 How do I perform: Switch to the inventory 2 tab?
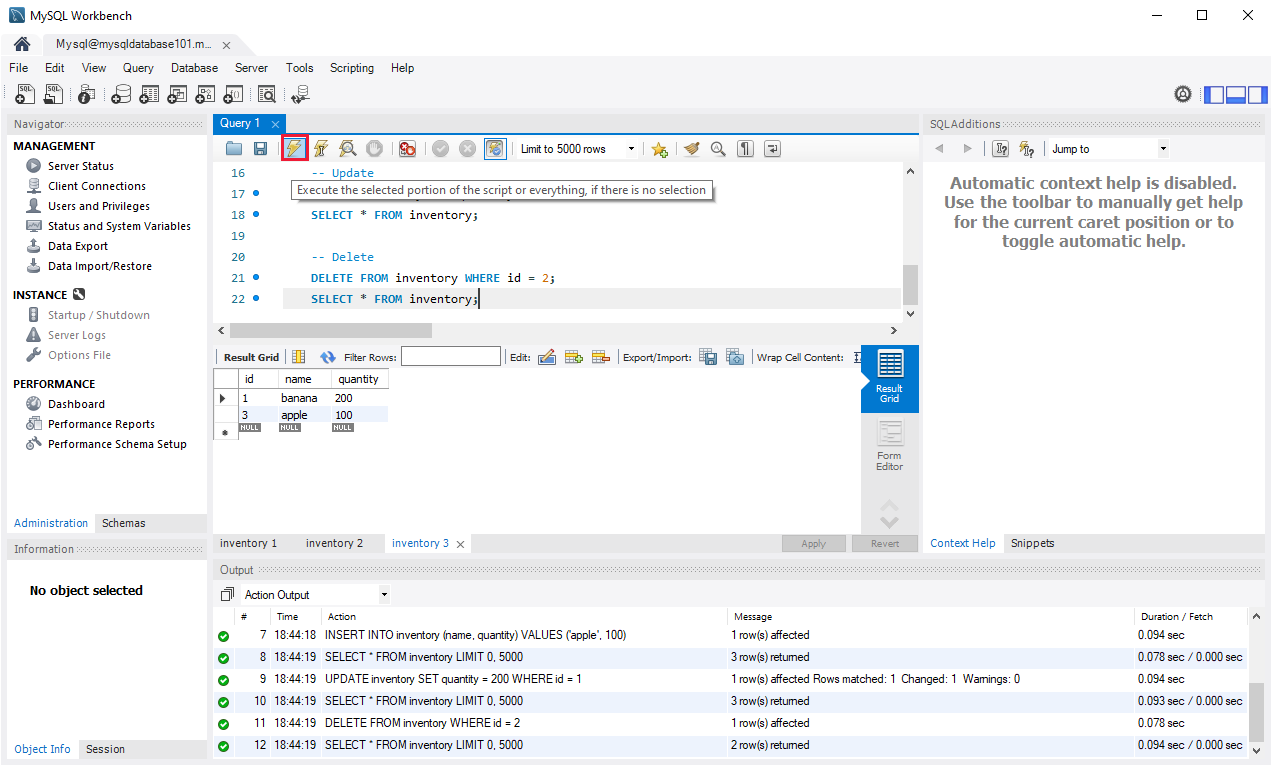[x=334, y=543]
